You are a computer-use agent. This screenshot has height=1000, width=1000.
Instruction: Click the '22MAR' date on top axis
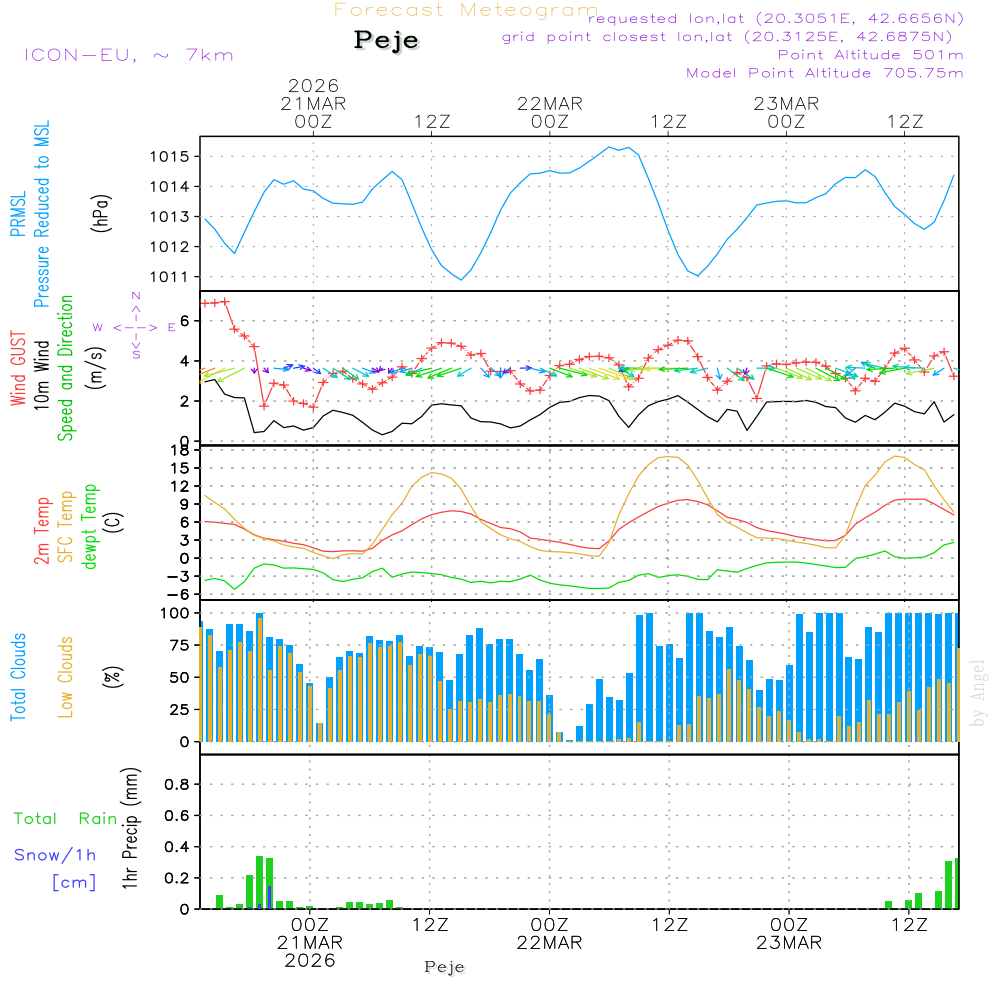pyautogui.click(x=549, y=104)
